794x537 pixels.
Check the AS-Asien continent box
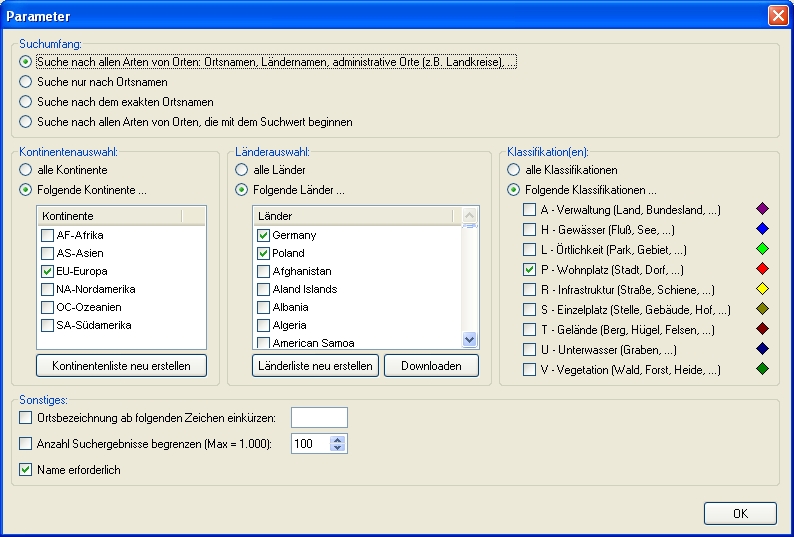tap(47, 253)
